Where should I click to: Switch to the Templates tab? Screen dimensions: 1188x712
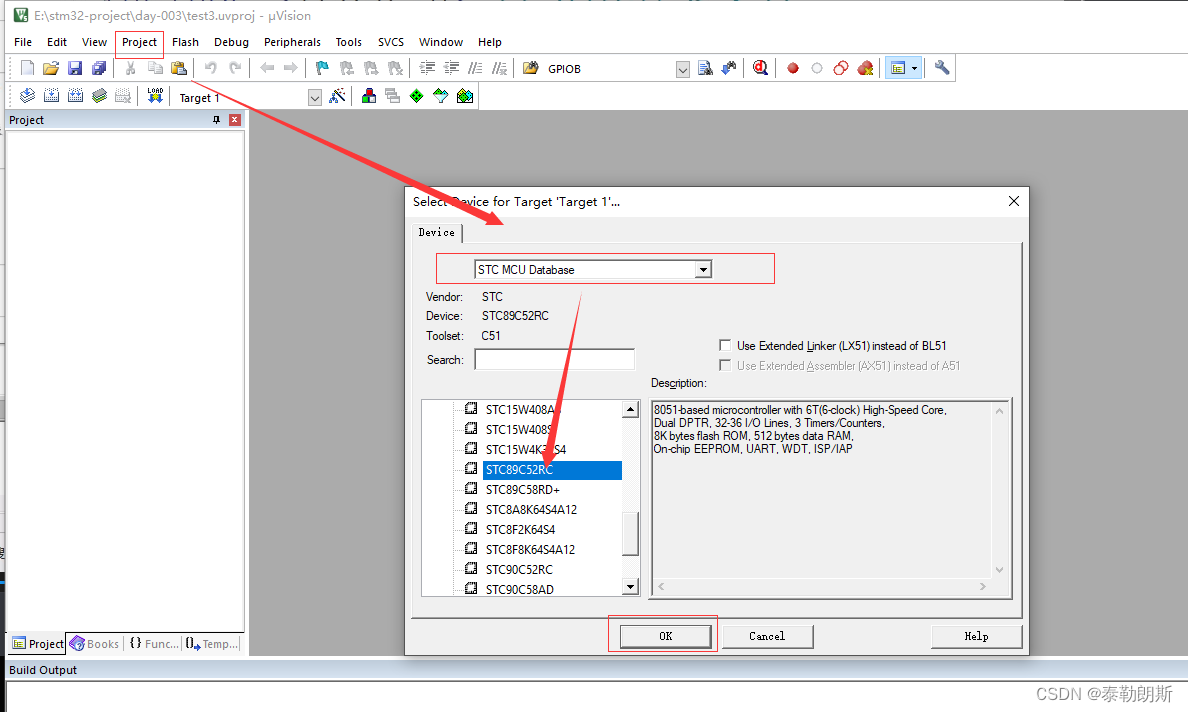pos(212,644)
